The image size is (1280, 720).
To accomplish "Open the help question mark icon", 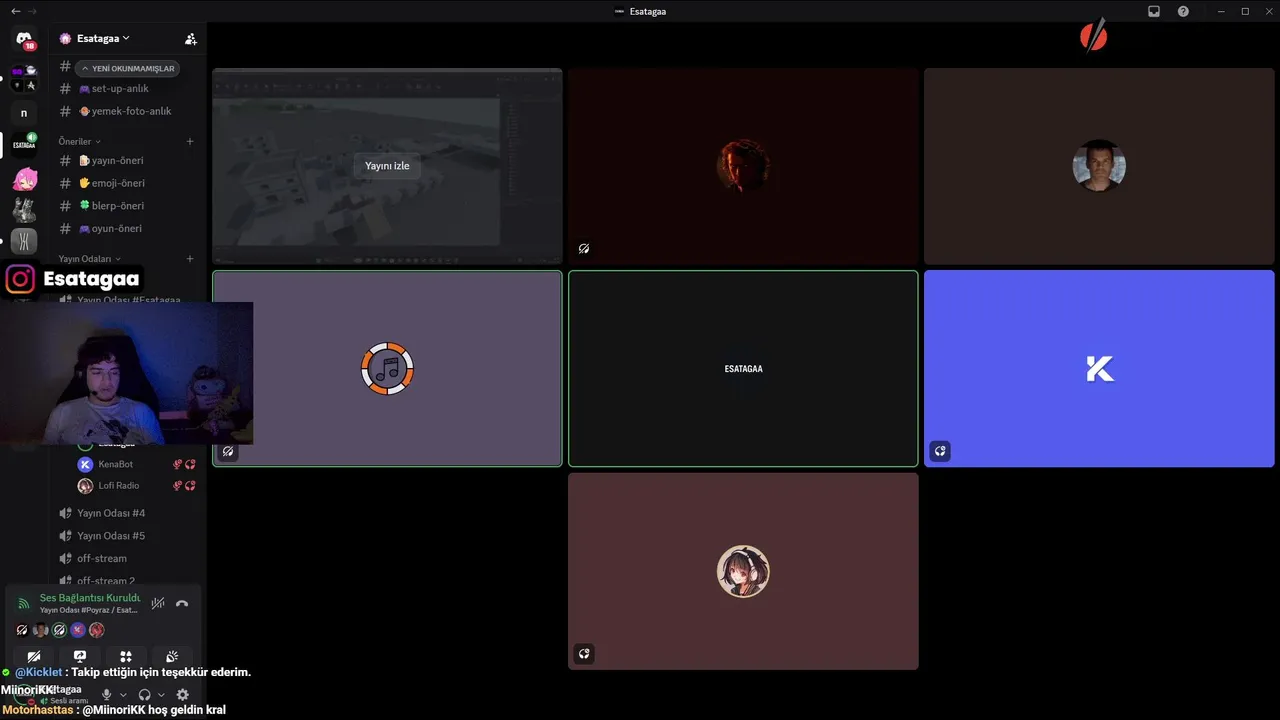I will point(1184,11).
